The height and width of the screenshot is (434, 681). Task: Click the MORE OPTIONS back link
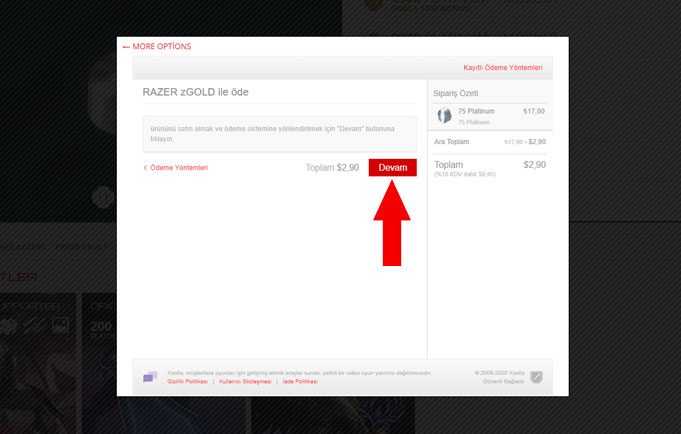click(x=156, y=46)
